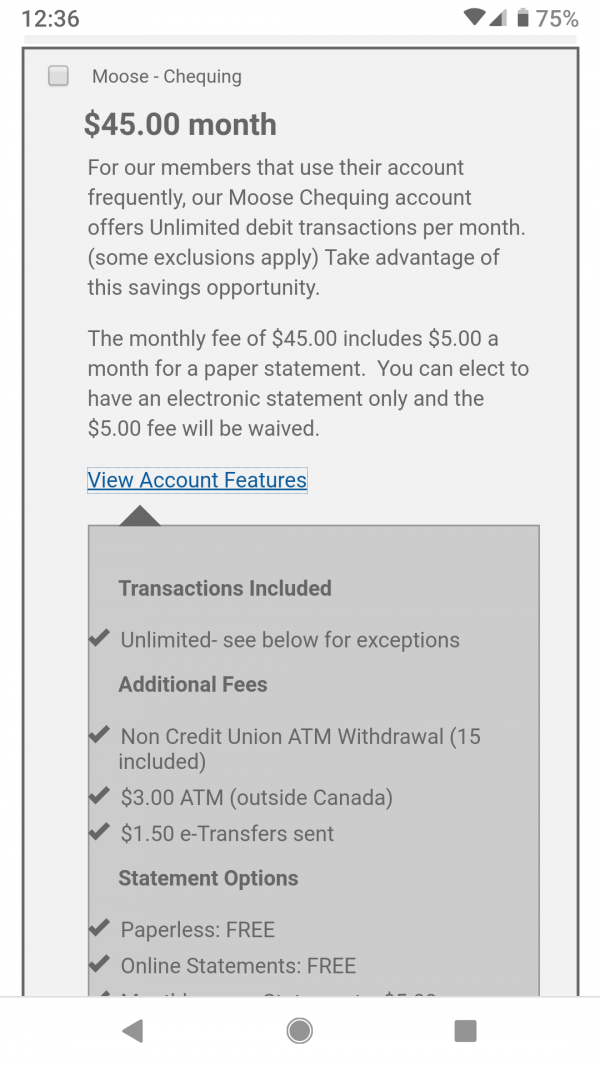Click checkmark next to Paperless: FREE
Image resolution: width=600 pixels, height=1066 pixels.
99,928
